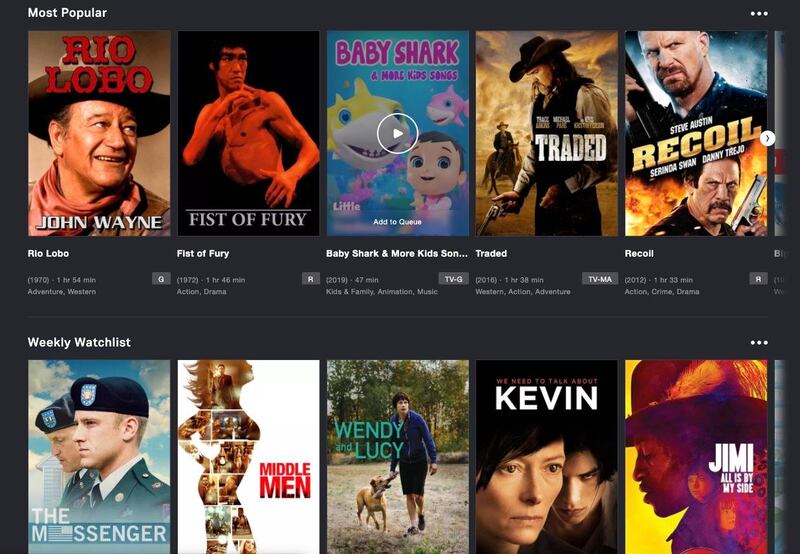Click the TV-MA rating badge under Traded

(600, 279)
